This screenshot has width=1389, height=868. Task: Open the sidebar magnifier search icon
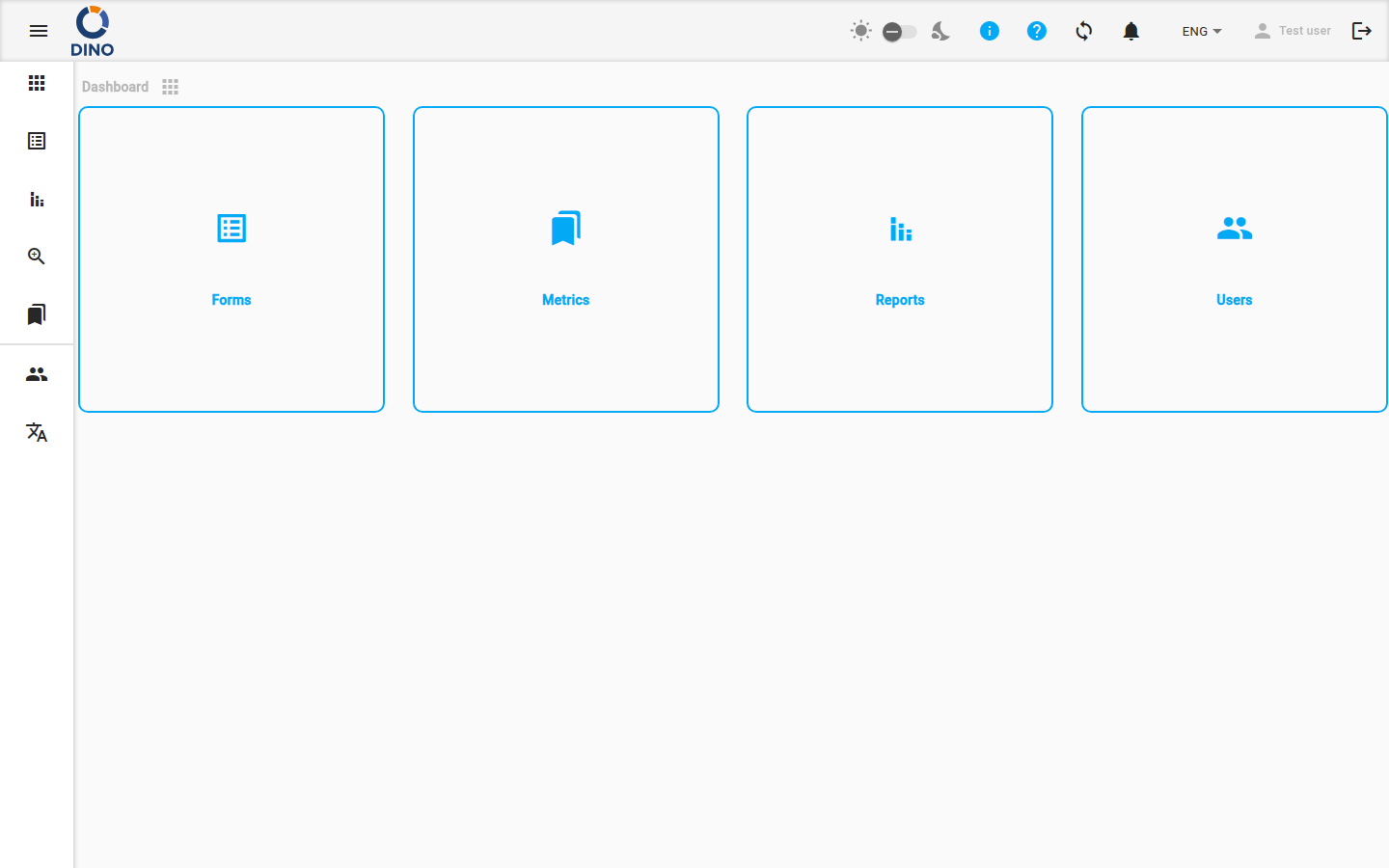pyautogui.click(x=37, y=257)
